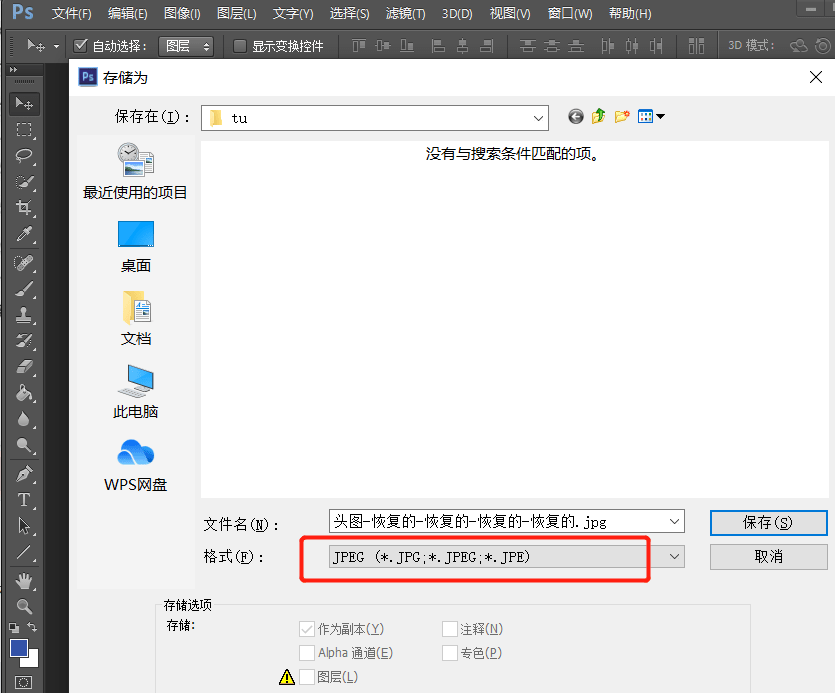Open the 滤镜 menu
This screenshot has width=835, height=693.
(x=405, y=13)
